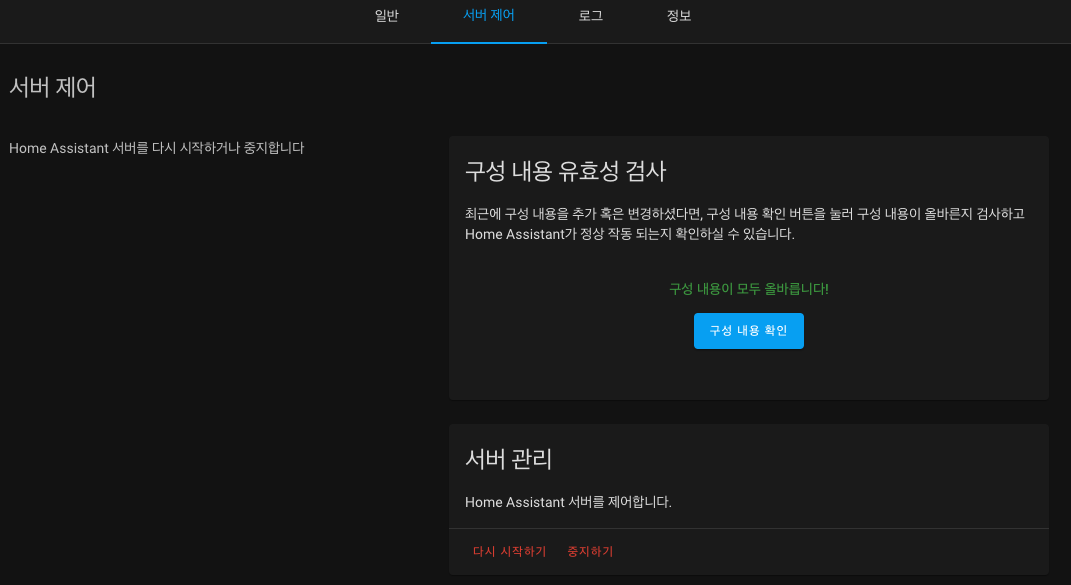Click the 구성 내용 유효성 검사 heading
Image resolution: width=1071 pixels, height=585 pixels.
click(566, 171)
